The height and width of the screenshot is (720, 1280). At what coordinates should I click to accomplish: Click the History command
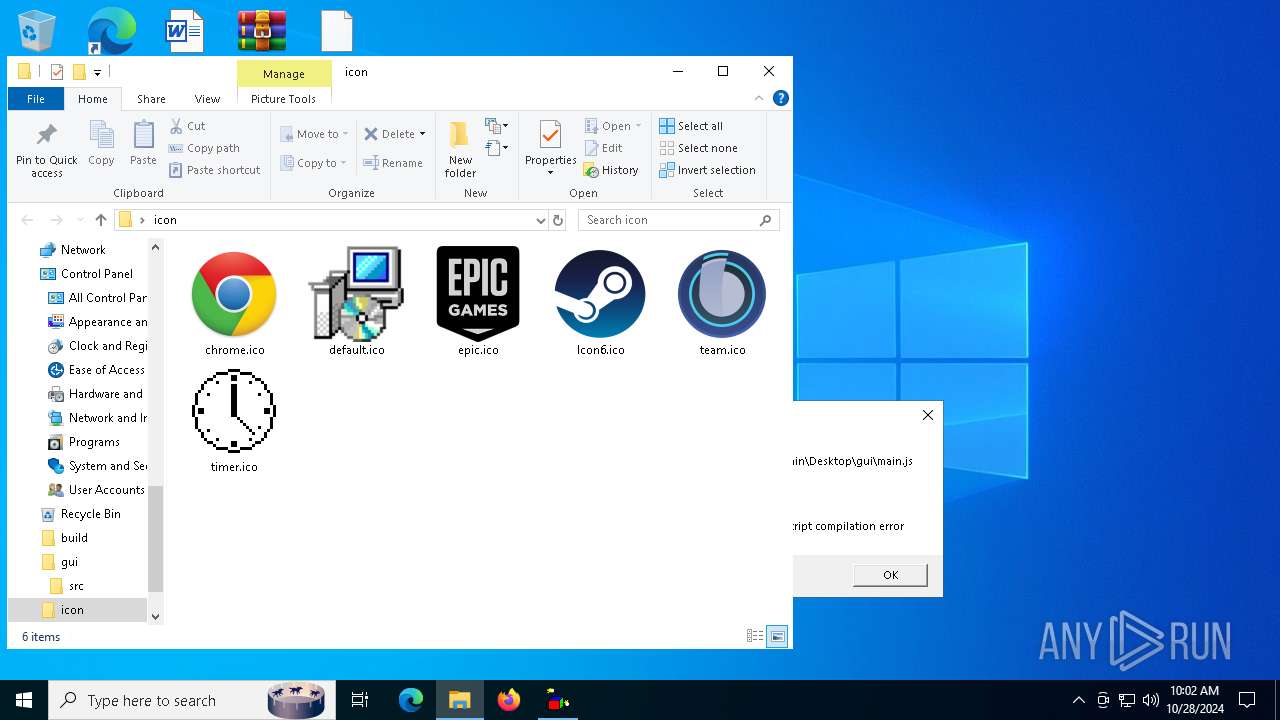611,170
